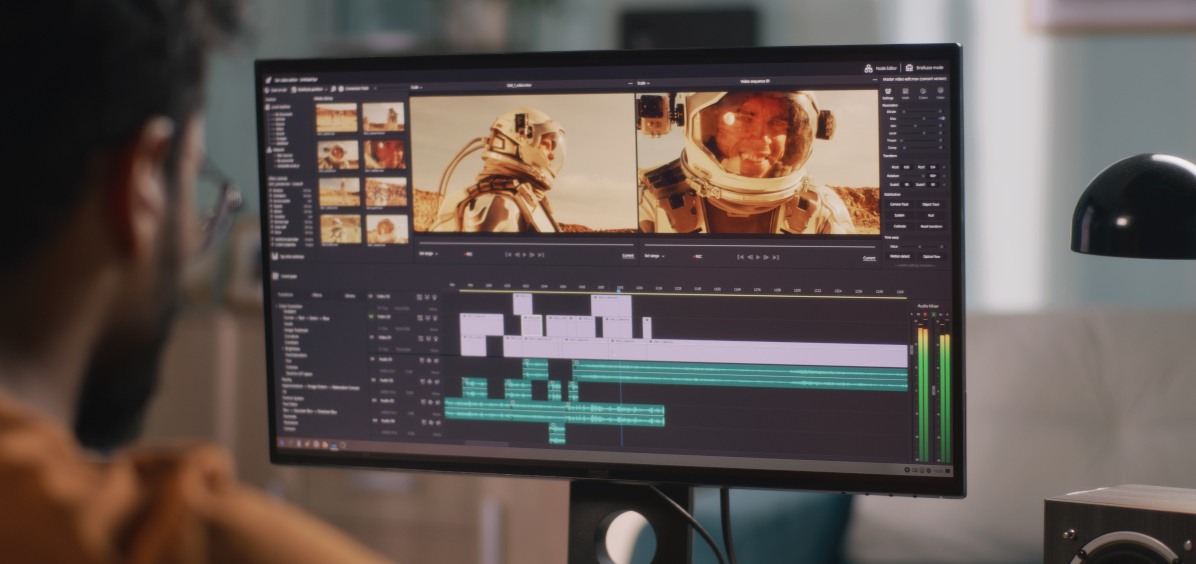Jump to end in right viewer
1196x564 pixels.
(x=776, y=257)
